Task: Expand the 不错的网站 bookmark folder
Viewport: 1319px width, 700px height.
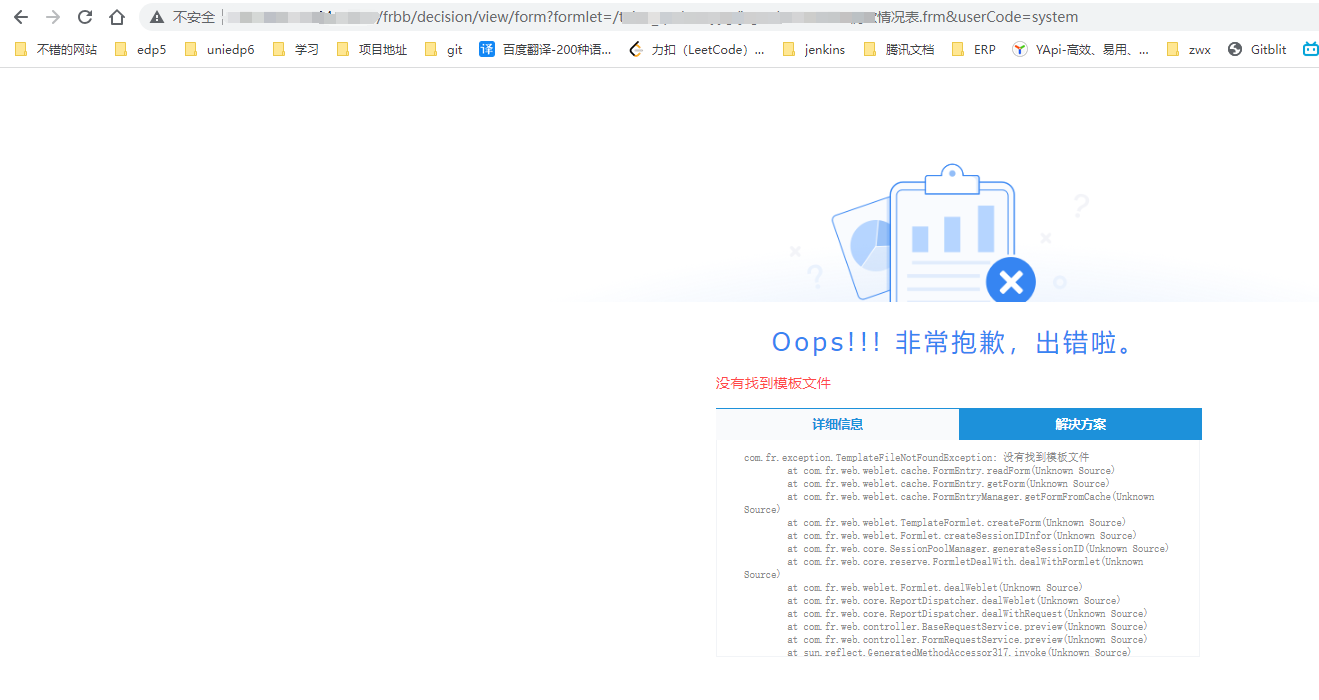Action: 57,49
